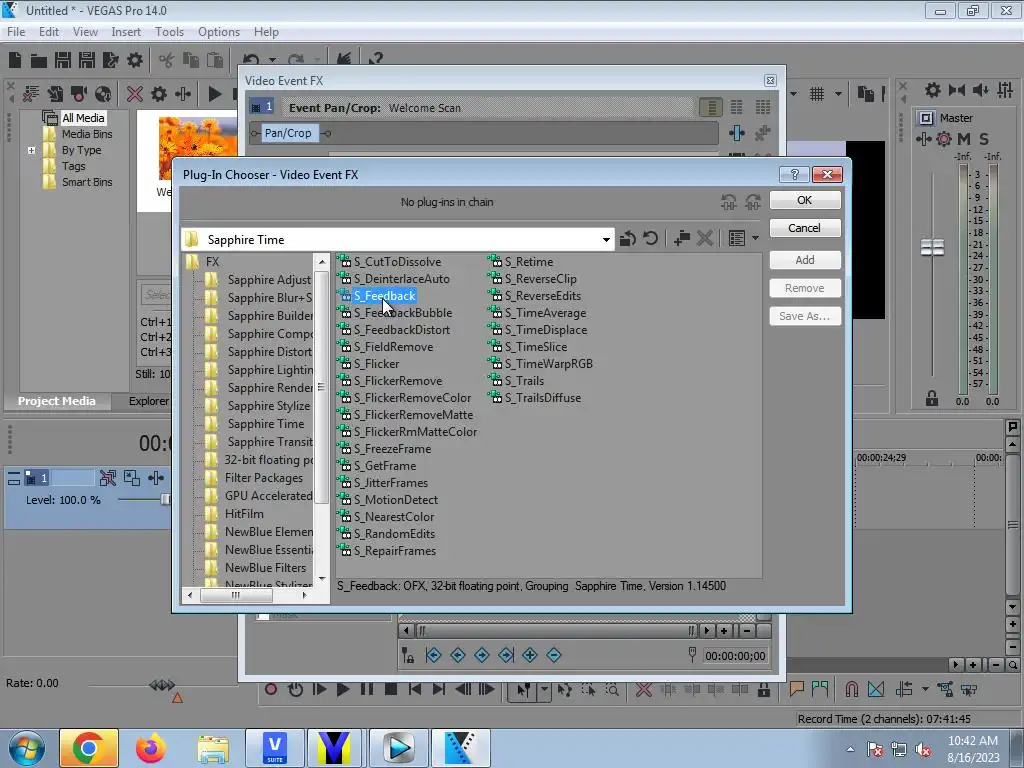Select the S_Retime plug-in

click(x=521, y=262)
